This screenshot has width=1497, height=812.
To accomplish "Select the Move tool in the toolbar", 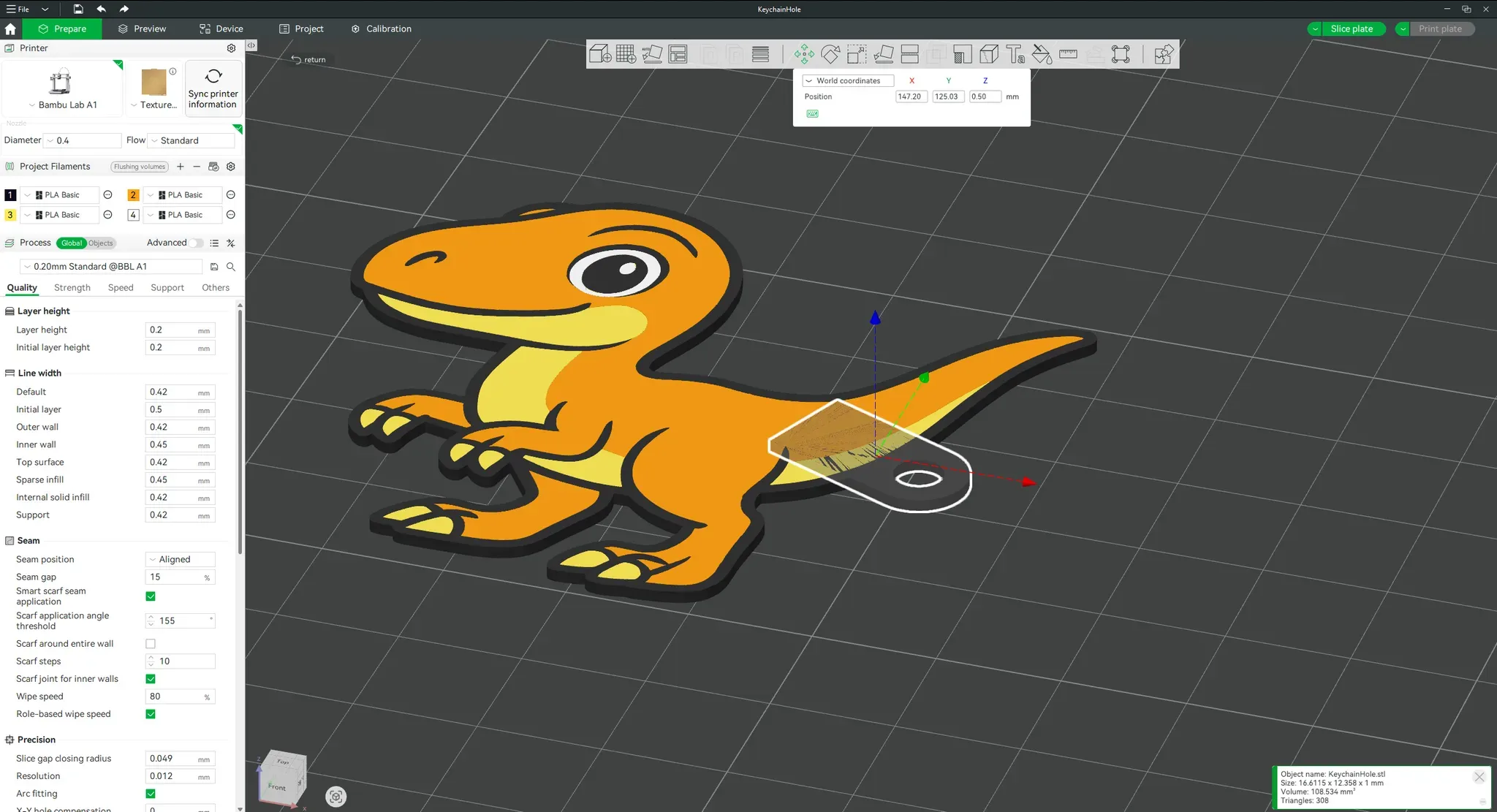I will pyautogui.click(x=804, y=54).
